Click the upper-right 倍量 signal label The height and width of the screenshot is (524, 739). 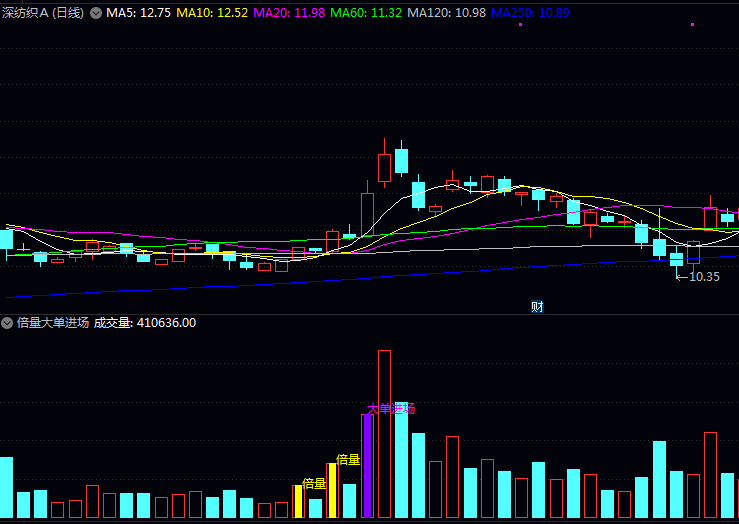[x=348, y=459]
